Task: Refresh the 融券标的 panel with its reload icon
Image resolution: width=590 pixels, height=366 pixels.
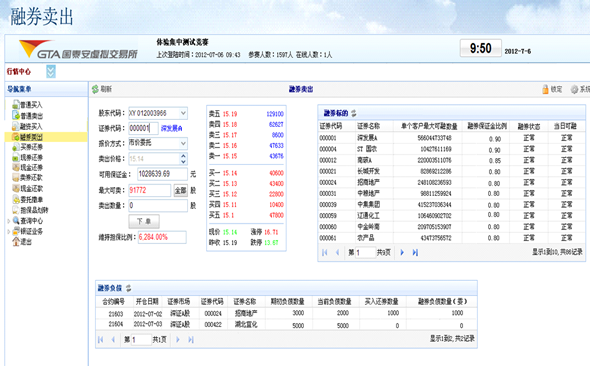Action: click(354, 113)
